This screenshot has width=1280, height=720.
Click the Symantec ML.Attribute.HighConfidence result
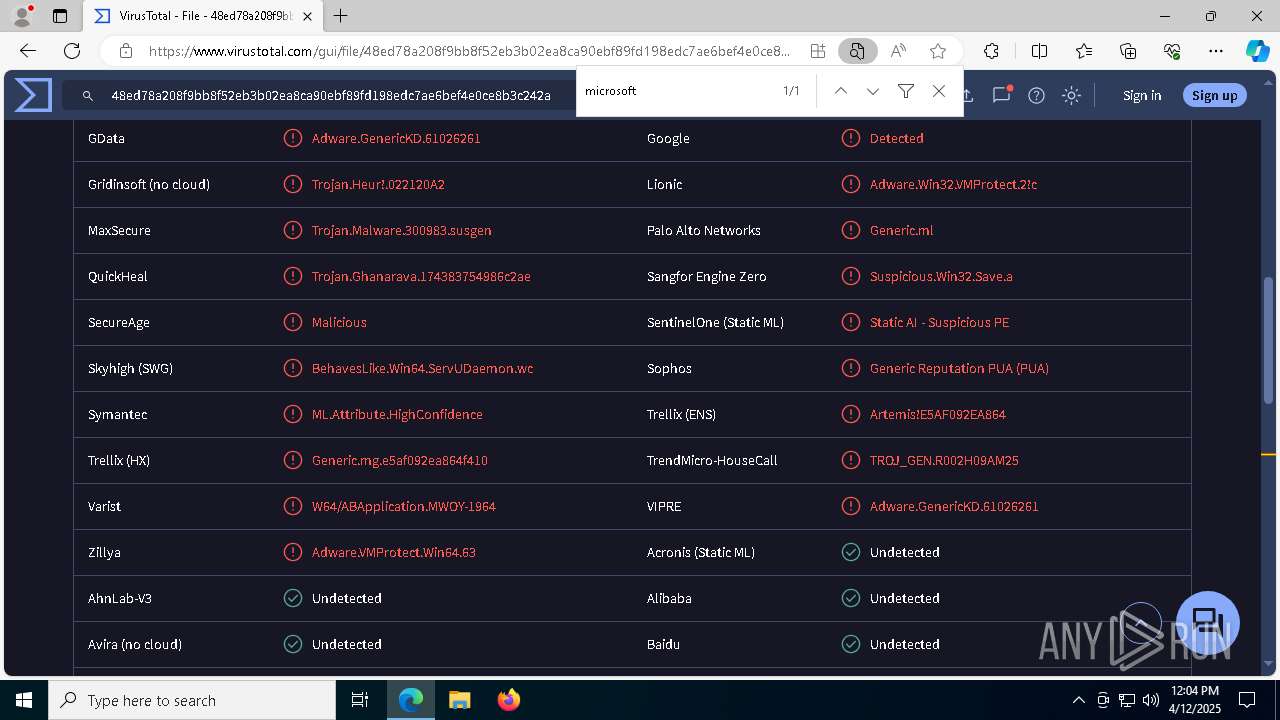397,414
